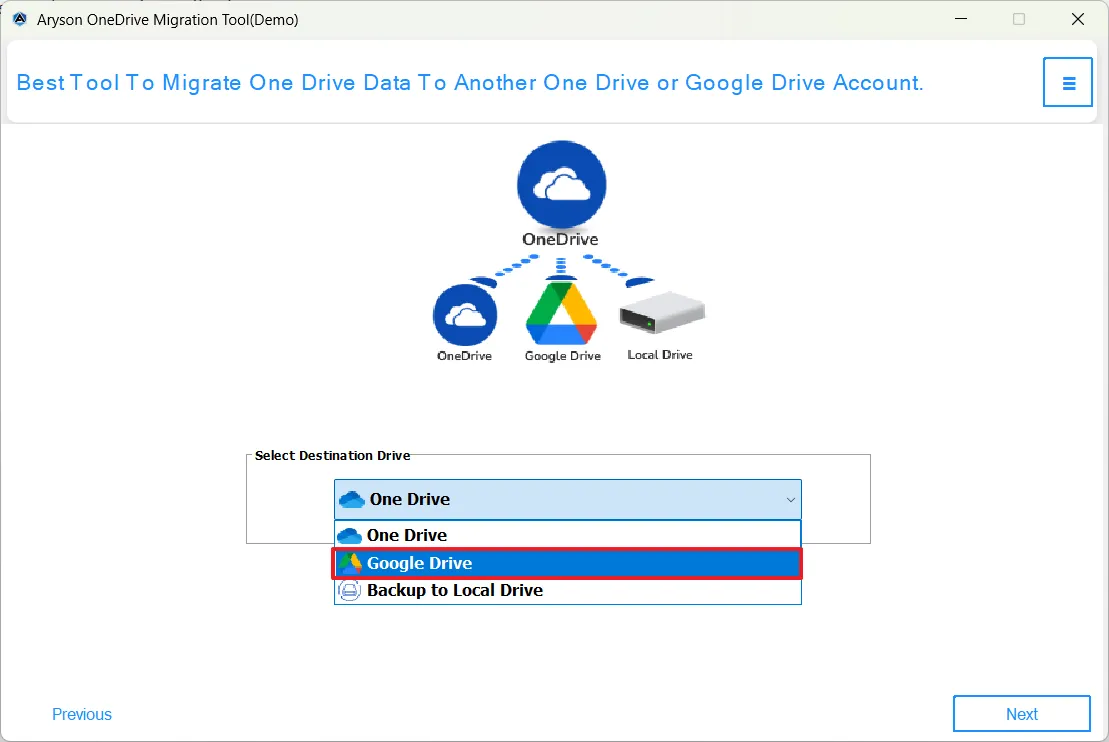This screenshot has height=742, width=1109.
Task: Click the cloud icon beside the One Drive list option
Action: coord(349,535)
